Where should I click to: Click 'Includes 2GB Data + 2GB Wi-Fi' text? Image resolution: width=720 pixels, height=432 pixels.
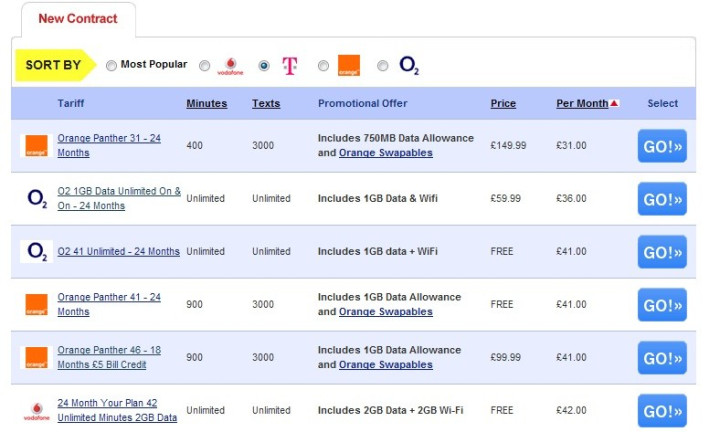pos(390,410)
